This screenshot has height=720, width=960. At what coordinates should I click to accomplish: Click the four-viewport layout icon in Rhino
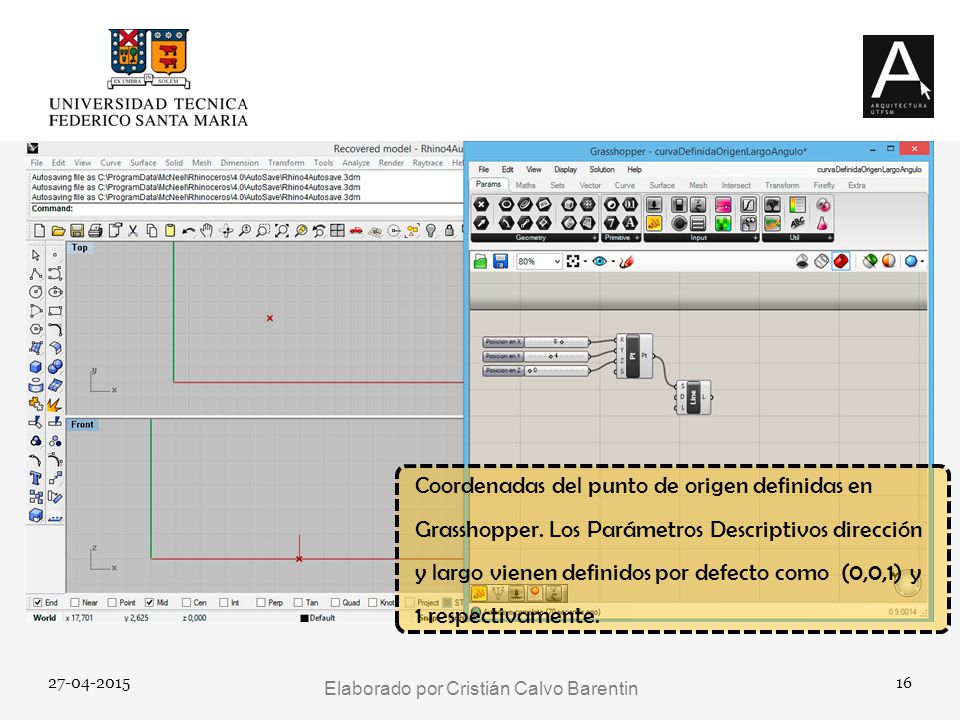337,231
